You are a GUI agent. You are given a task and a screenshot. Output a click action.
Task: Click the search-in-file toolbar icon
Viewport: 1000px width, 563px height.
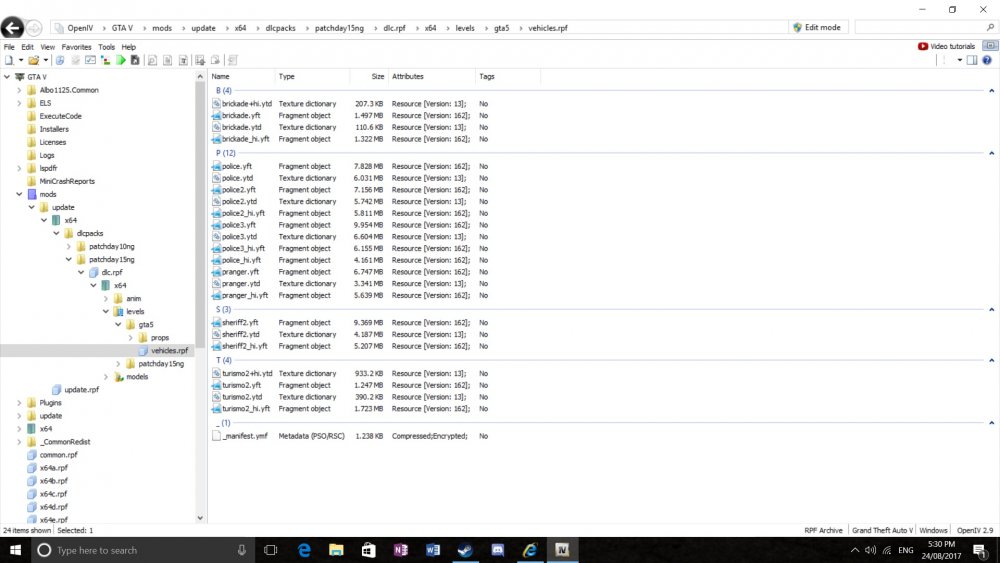click(x=152, y=60)
